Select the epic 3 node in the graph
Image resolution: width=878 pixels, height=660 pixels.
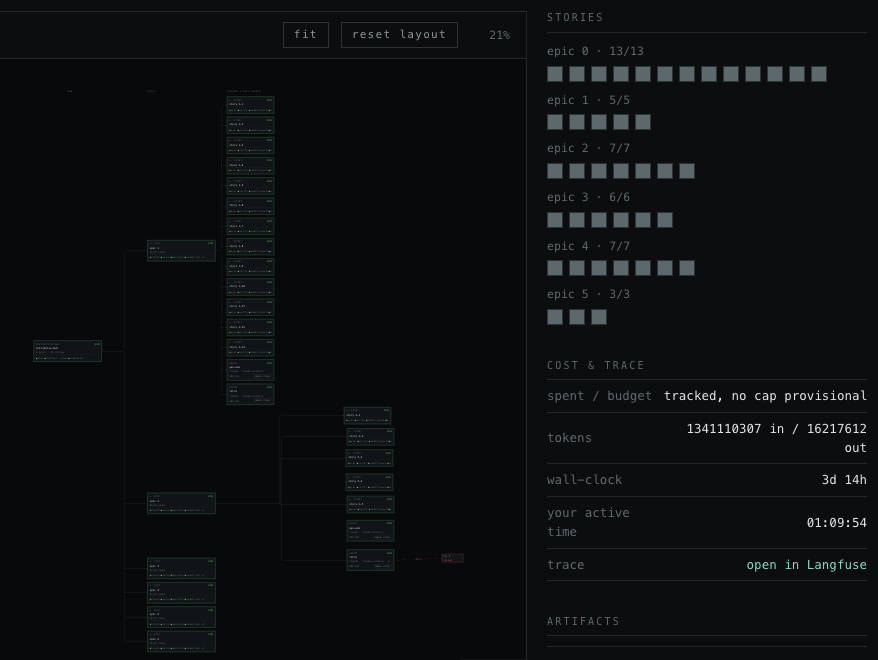pos(181,593)
